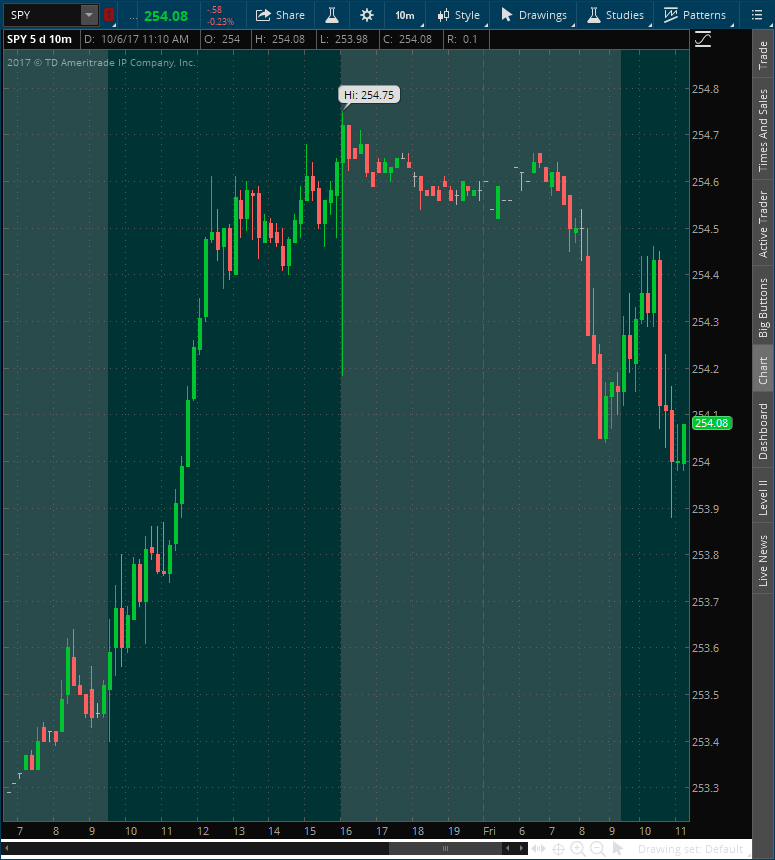Viewport: 775px width, 860px height.
Task: Click the SPY 5 d 10m chart label
Action: tap(39, 39)
